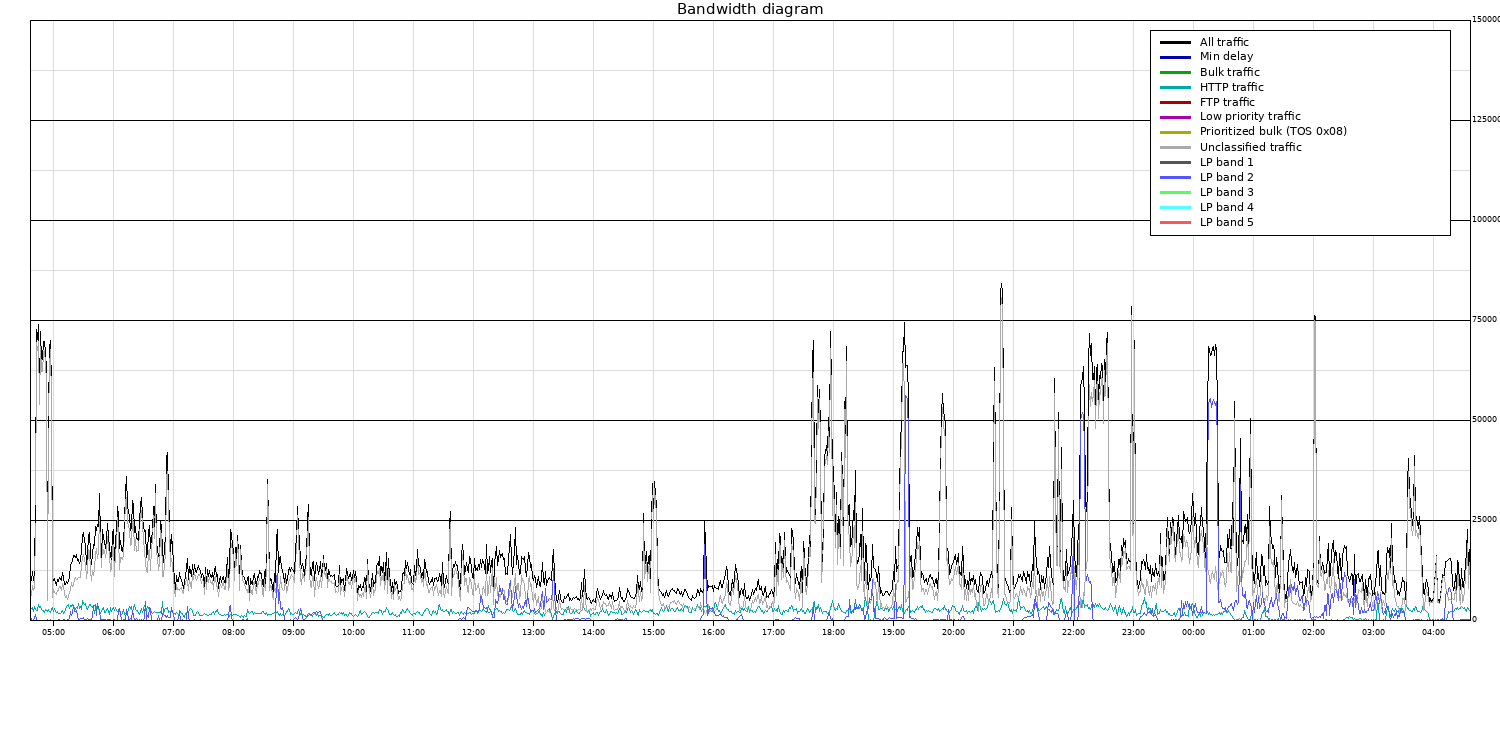Image resolution: width=1500 pixels, height=750 pixels.
Task: Click the black All traffic legend line
Action: click(x=1175, y=43)
